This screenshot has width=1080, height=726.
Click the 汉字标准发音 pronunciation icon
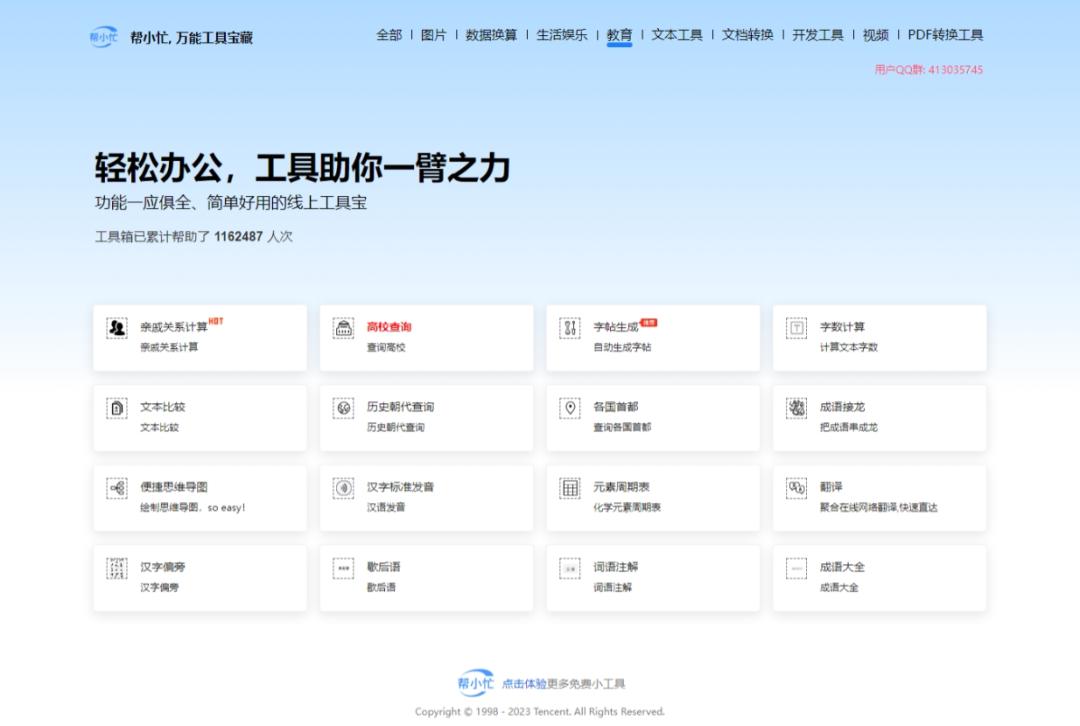click(x=343, y=488)
